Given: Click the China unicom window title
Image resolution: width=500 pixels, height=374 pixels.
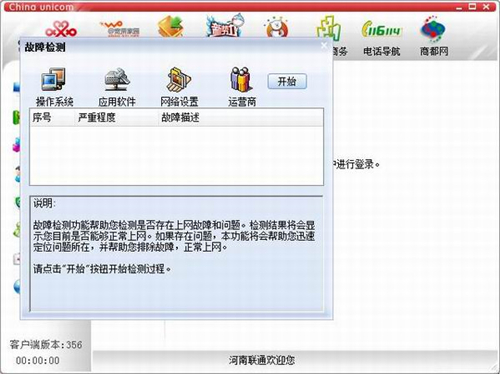Looking at the screenshot, I should pyautogui.click(x=41, y=7).
